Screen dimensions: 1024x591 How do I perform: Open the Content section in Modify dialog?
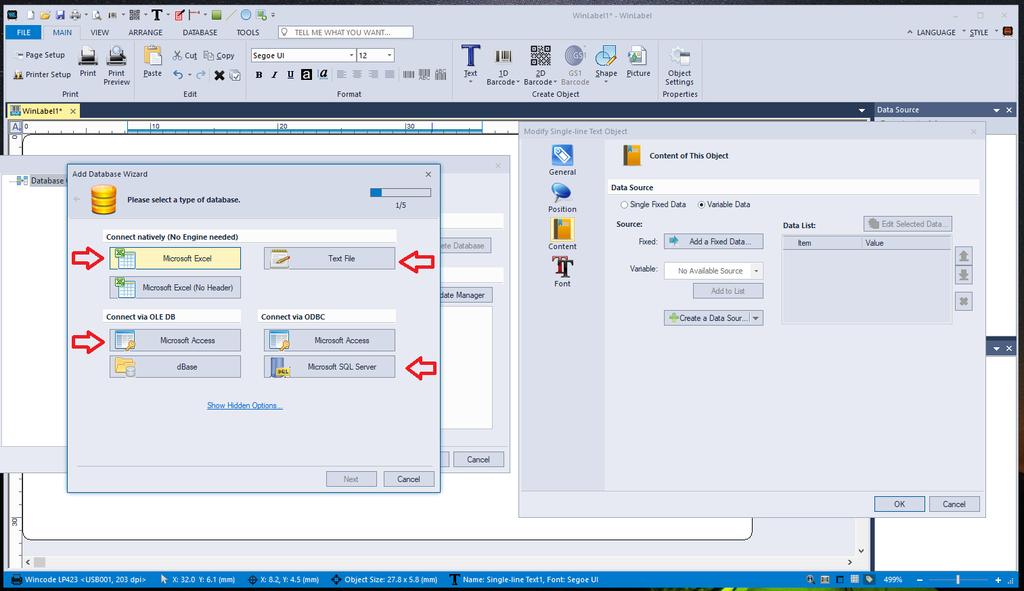(x=562, y=234)
